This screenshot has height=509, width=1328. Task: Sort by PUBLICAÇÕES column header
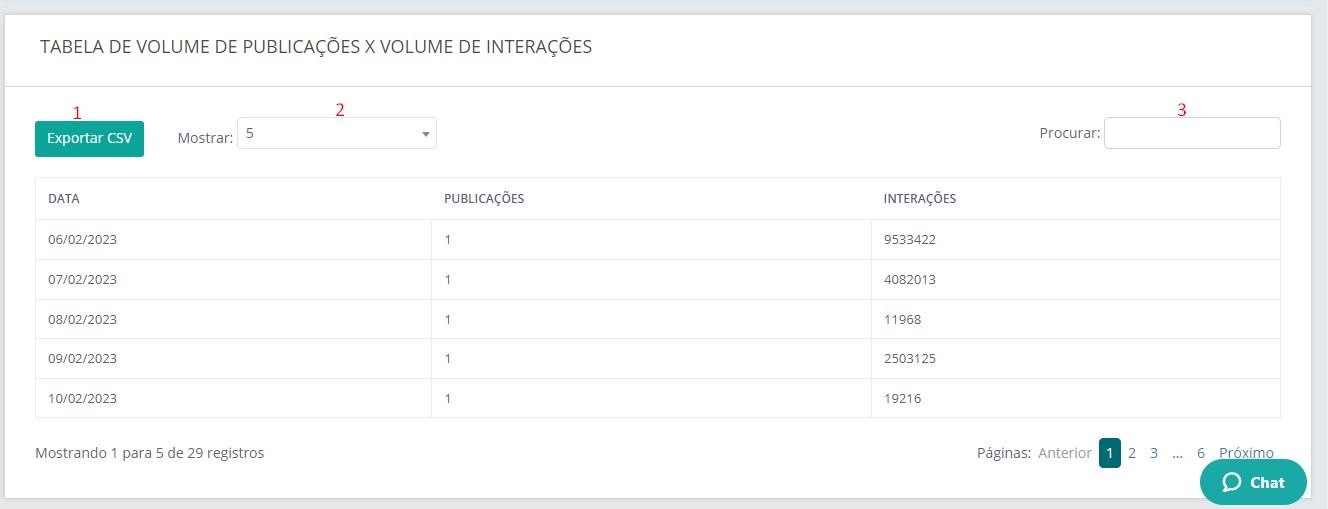(x=484, y=199)
